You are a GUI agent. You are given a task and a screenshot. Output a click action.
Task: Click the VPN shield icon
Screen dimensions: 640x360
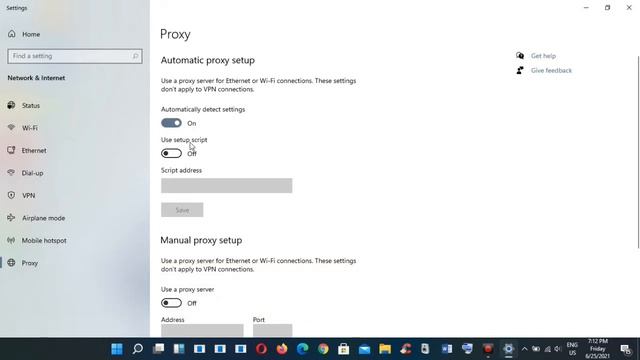[x=11, y=195]
